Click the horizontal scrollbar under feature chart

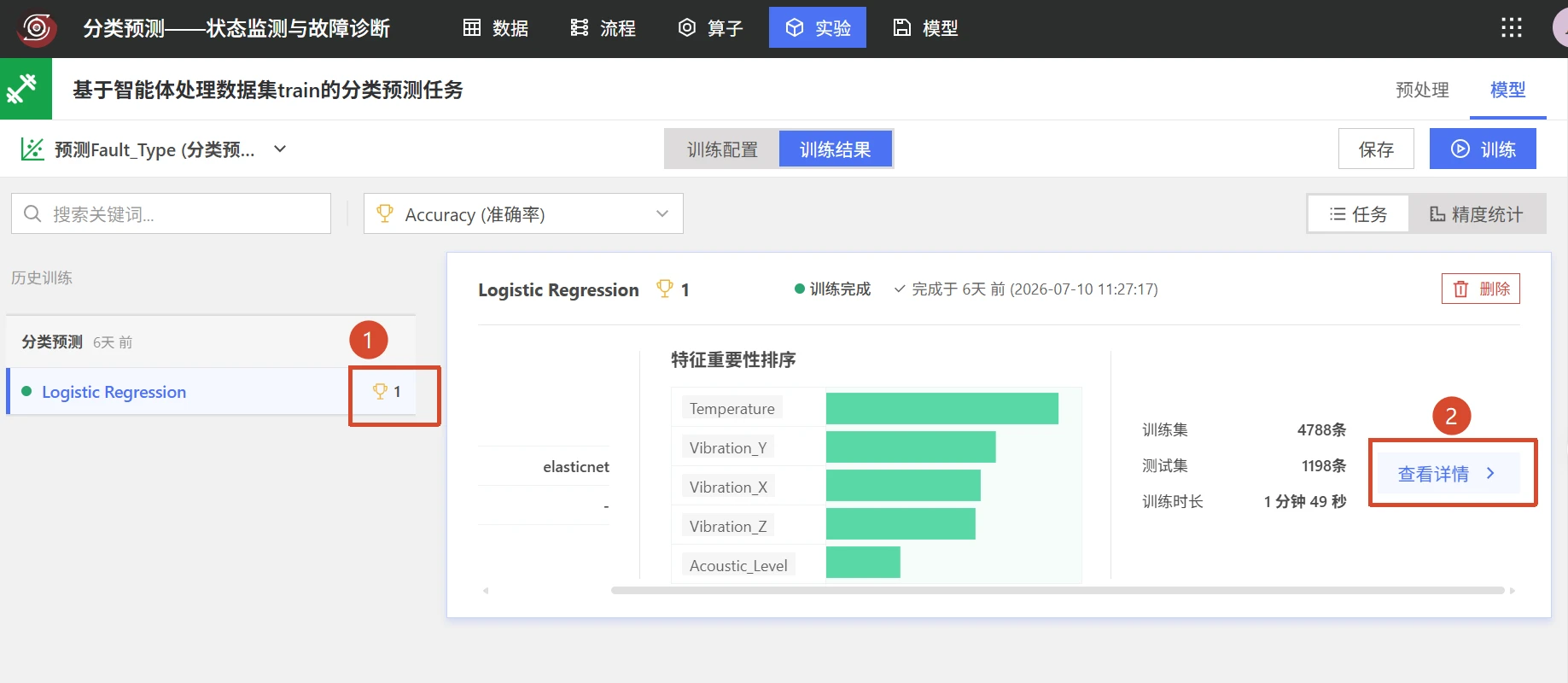click(1058, 590)
